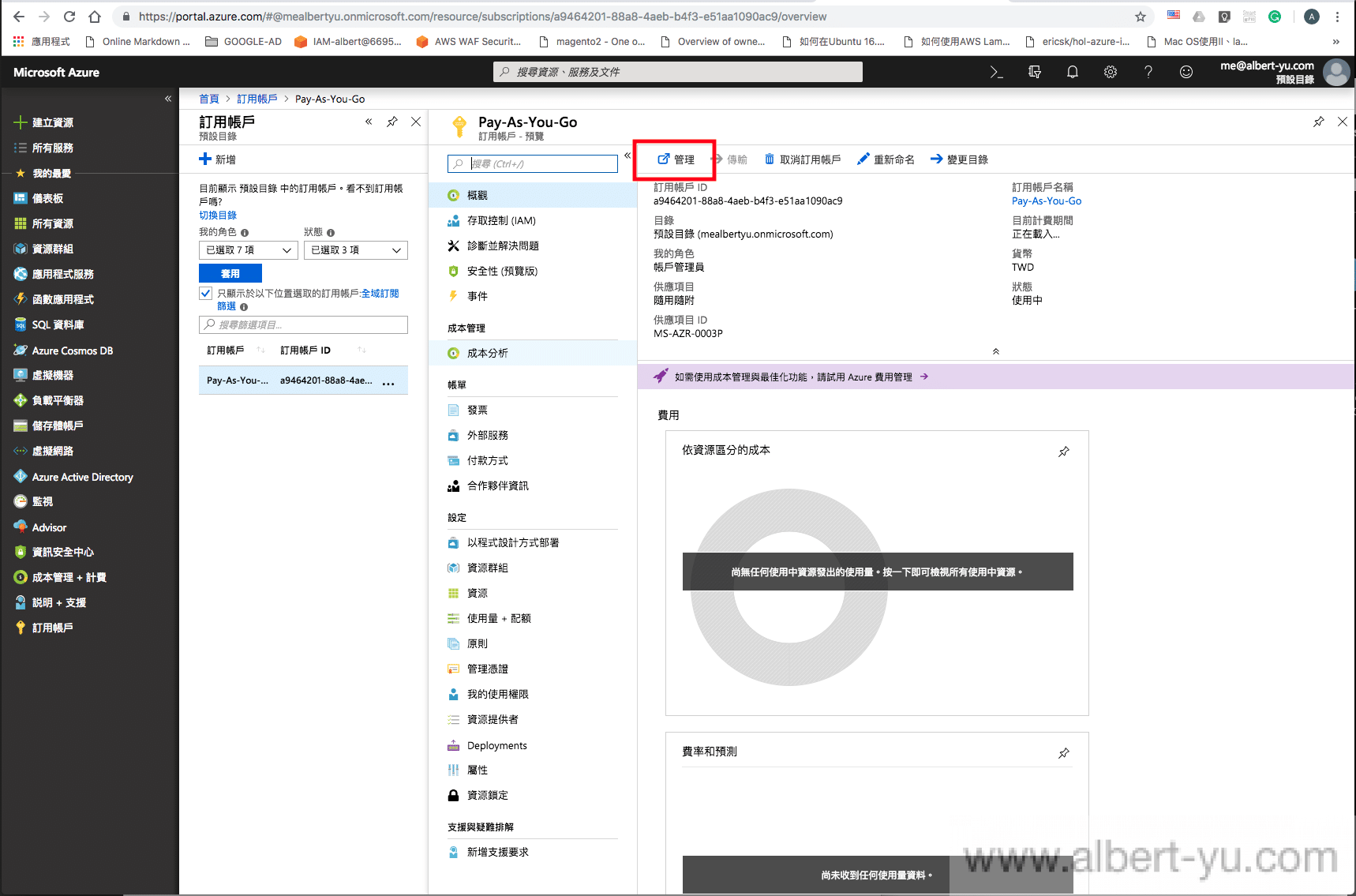
Task: Select 成本分析 menu item
Action: coord(533,353)
